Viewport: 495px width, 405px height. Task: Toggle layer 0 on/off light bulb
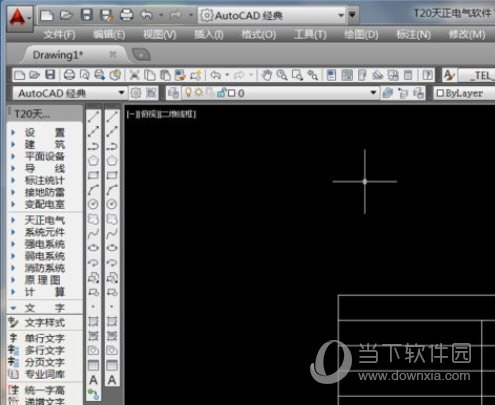188,92
